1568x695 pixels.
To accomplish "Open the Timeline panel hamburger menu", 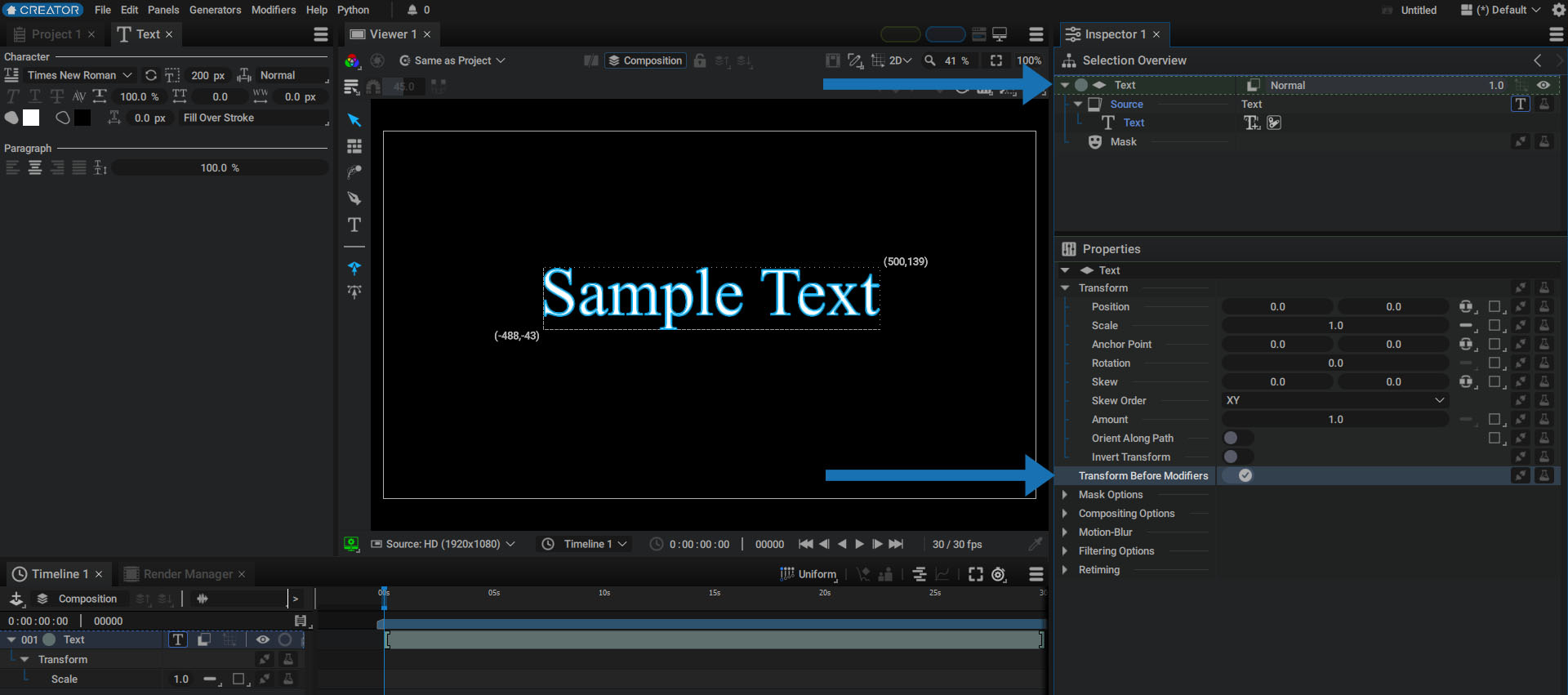I will click(x=1036, y=574).
